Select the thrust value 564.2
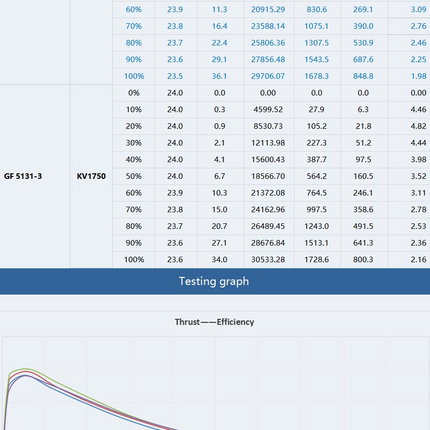This screenshot has height=430, width=430. pyautogui.click(x=316, y=176)
